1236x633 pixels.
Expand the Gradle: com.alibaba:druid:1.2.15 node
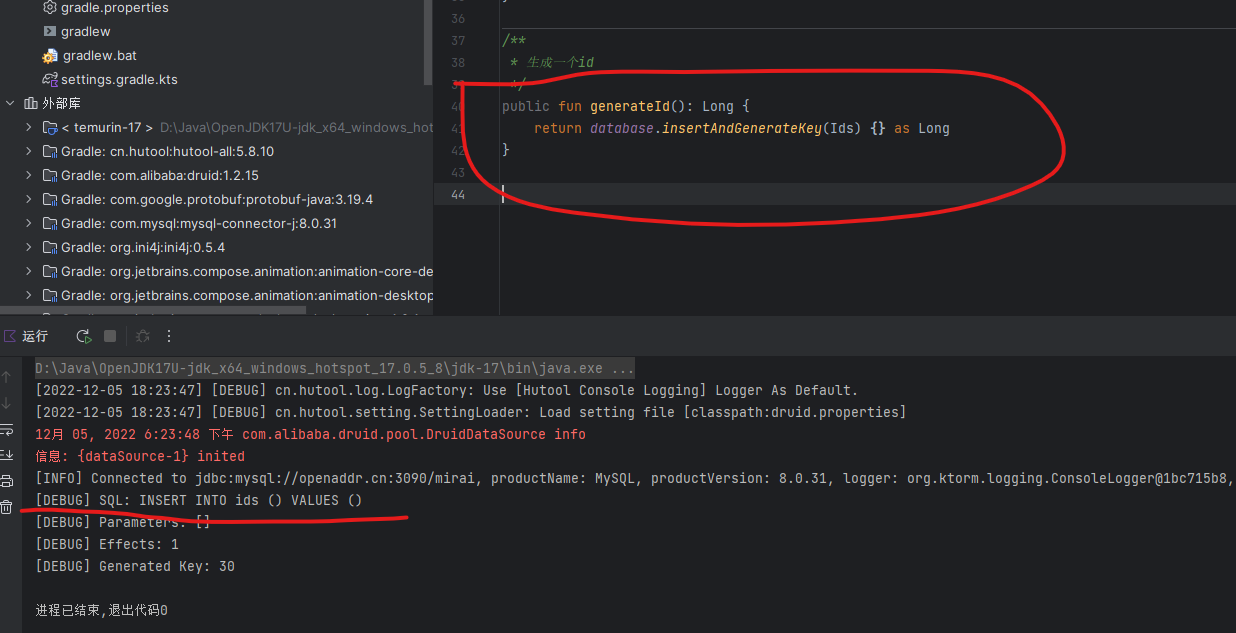tap(27, 175)
